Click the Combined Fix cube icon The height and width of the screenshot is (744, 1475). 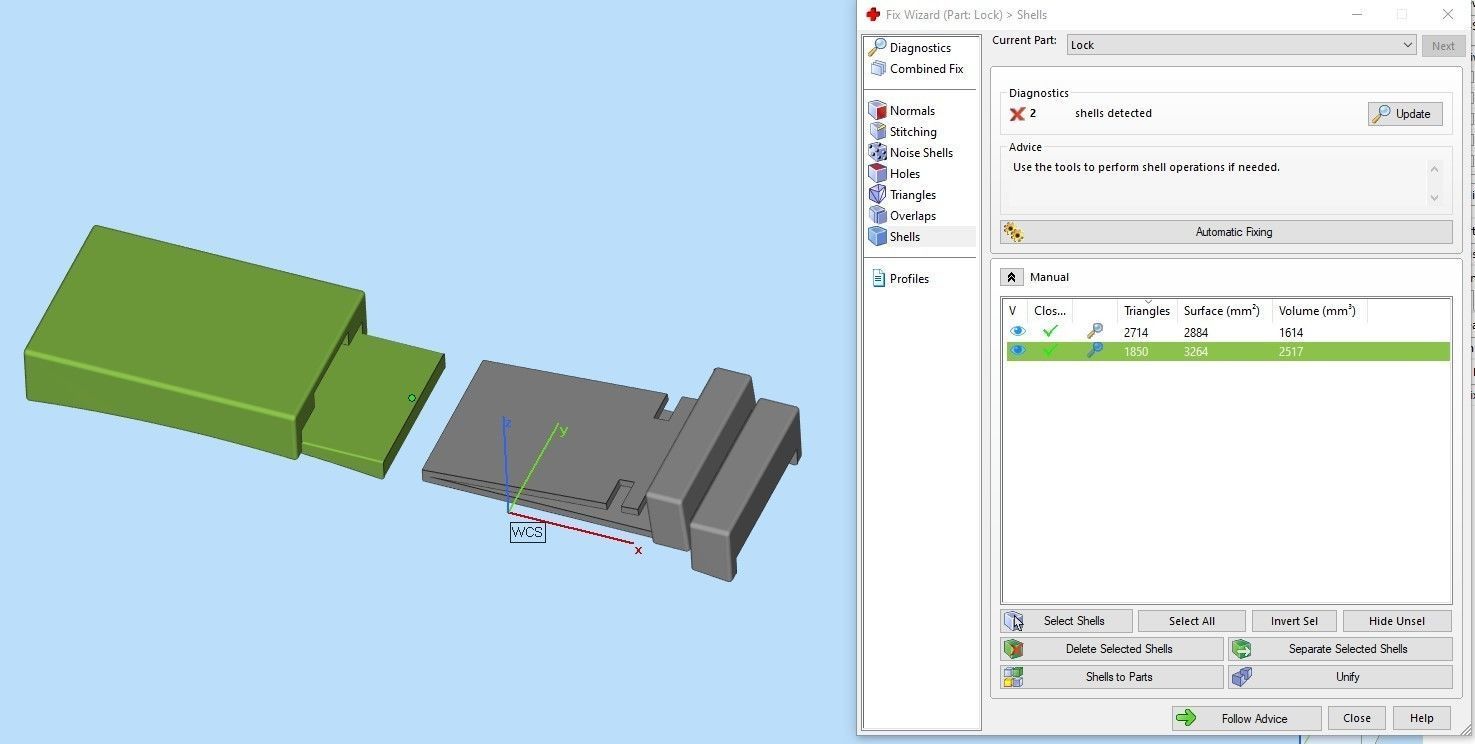coord(878,68)
